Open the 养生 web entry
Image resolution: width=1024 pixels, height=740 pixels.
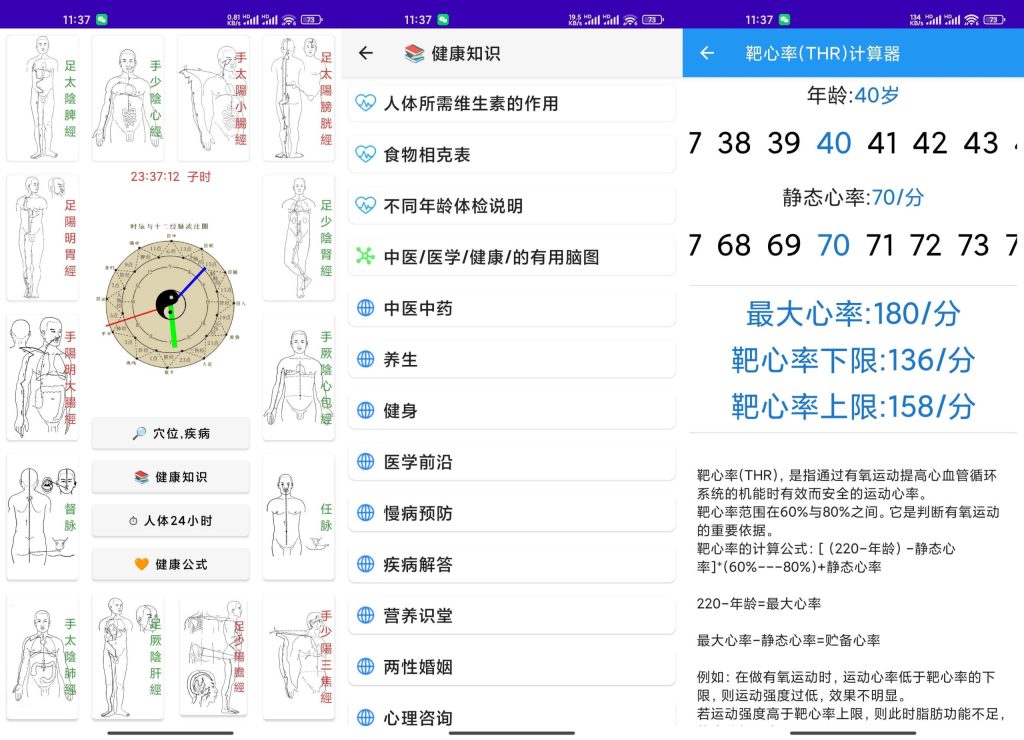[512, 359]
